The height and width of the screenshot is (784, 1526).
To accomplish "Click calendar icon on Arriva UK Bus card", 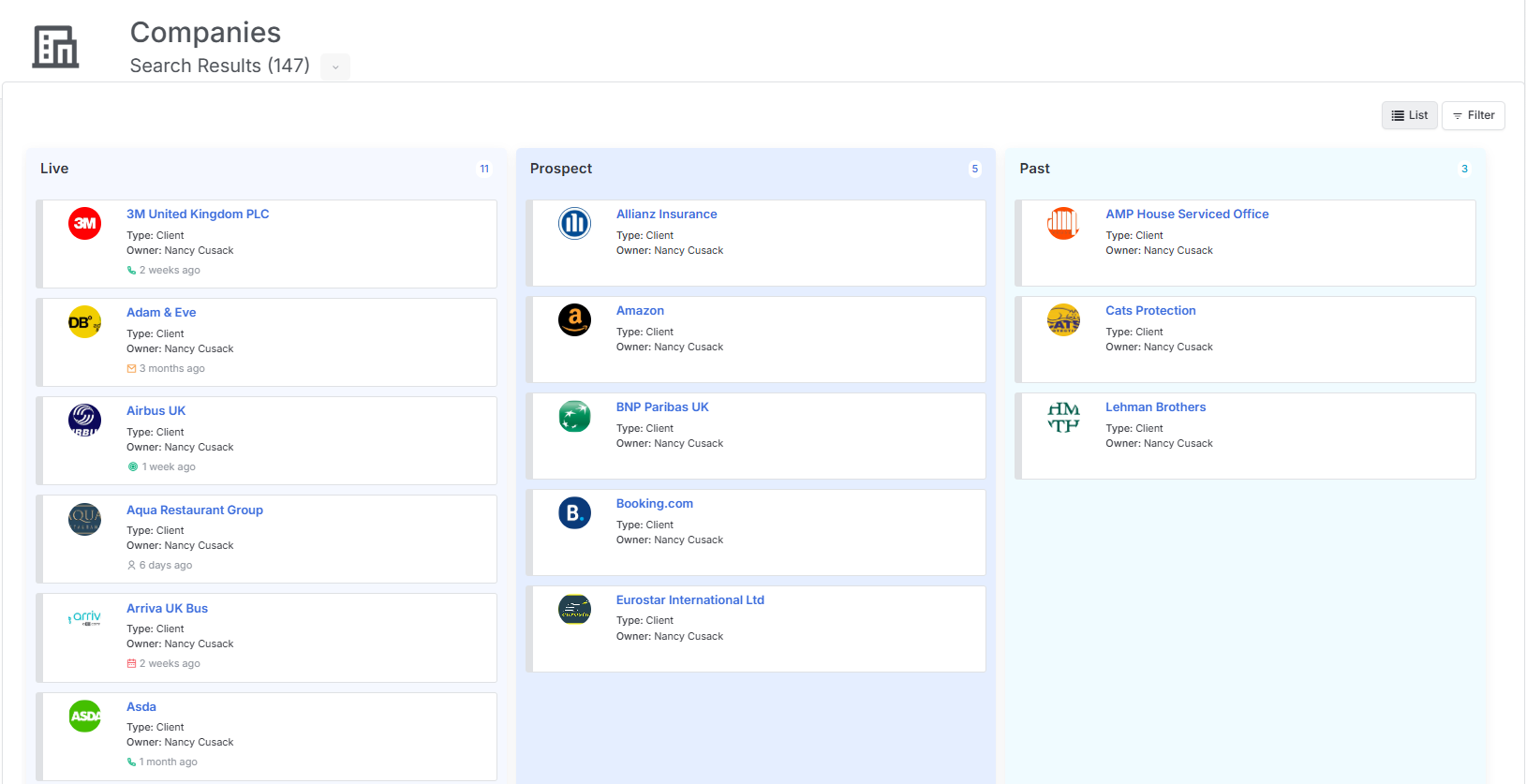I will click(131, 664).
